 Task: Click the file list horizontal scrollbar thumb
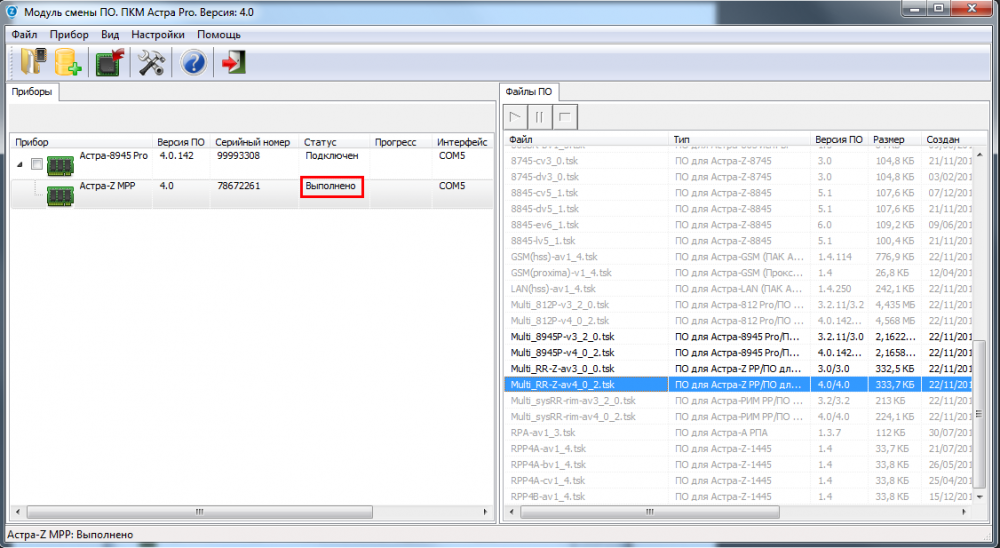pyautogui.click(x=650, y=512)
